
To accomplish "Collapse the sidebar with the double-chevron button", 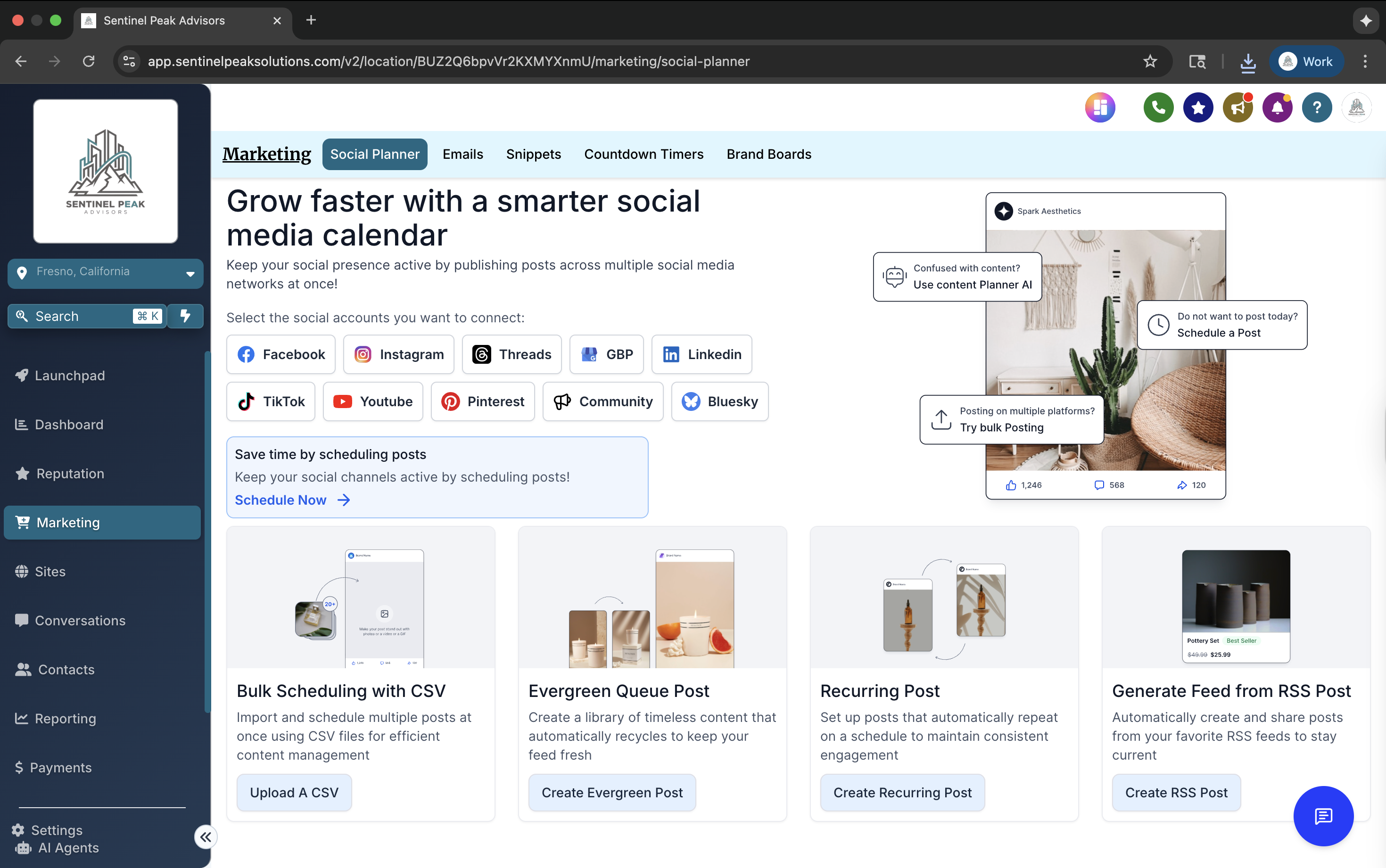I will click(205, 837).
